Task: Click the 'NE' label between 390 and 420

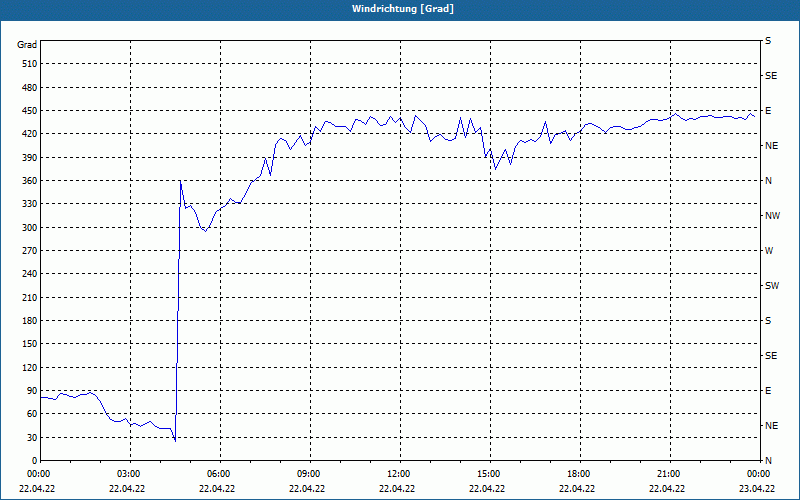Action: [x=771, y=146]
